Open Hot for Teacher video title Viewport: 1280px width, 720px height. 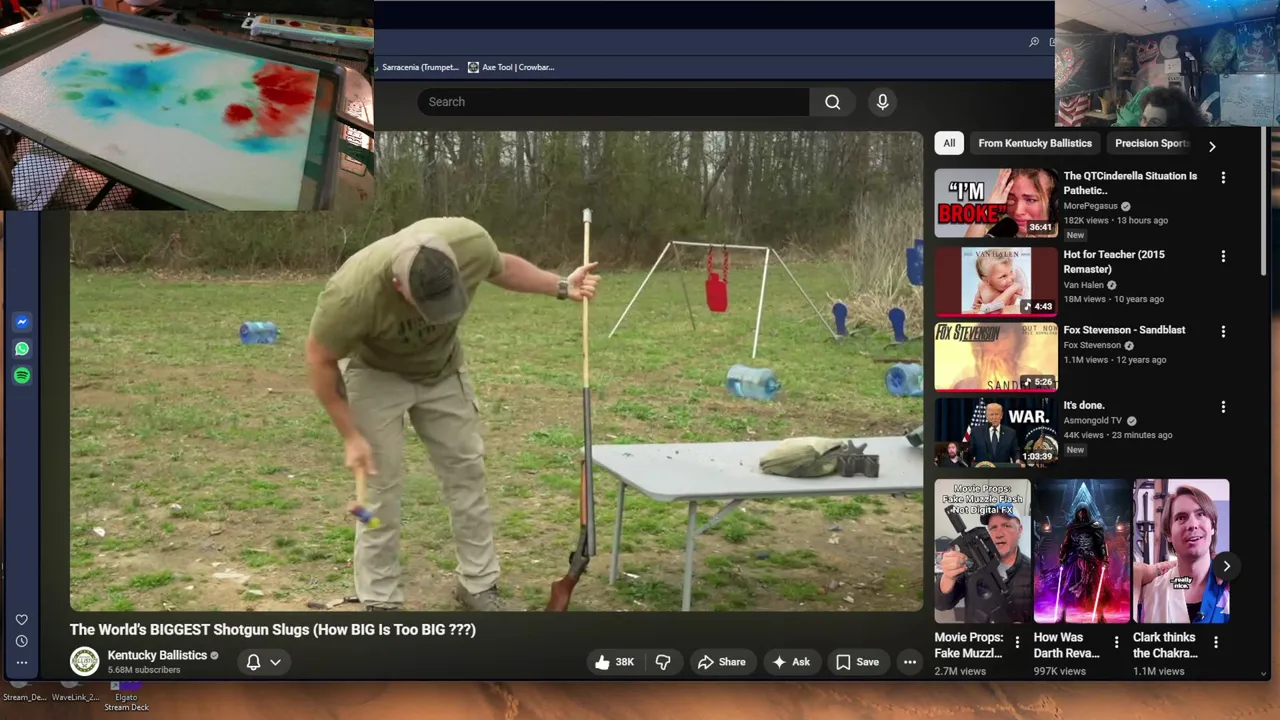click(x=1114, y=261)
